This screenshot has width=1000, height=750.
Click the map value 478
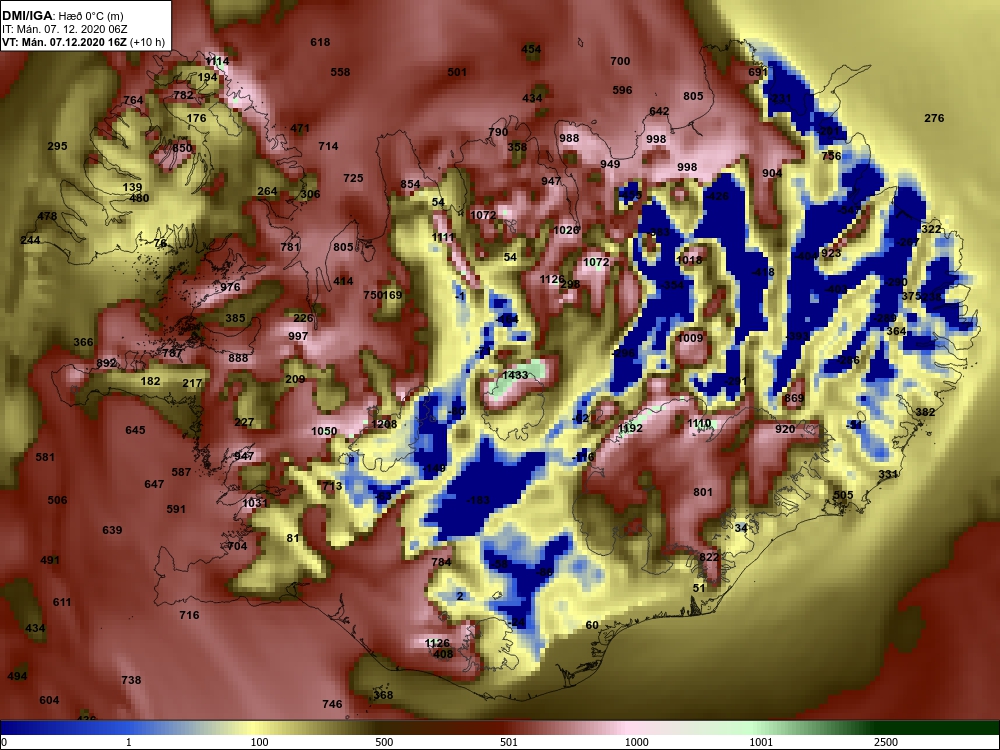tap(47, 216)
